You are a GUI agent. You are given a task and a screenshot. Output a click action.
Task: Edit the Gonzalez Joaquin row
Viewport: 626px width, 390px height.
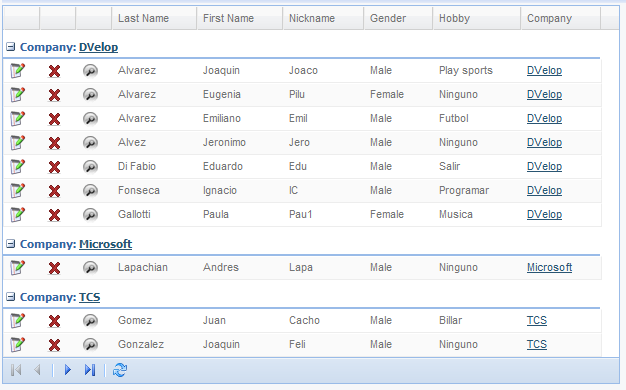coord(18,345)
